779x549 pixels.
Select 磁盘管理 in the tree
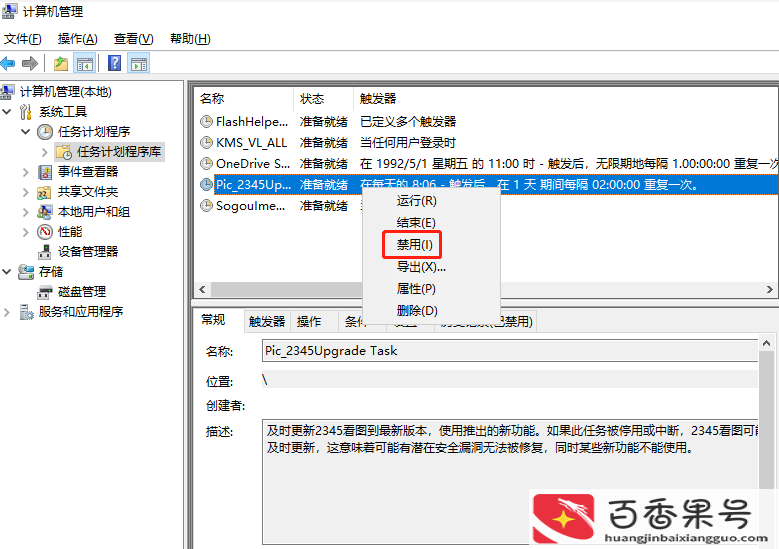82,292
